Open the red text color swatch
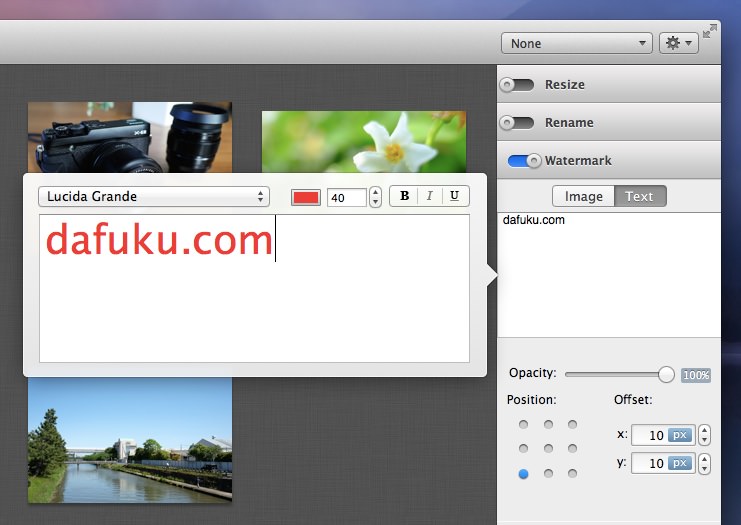 pyautogui.click(x=306, y=197)
